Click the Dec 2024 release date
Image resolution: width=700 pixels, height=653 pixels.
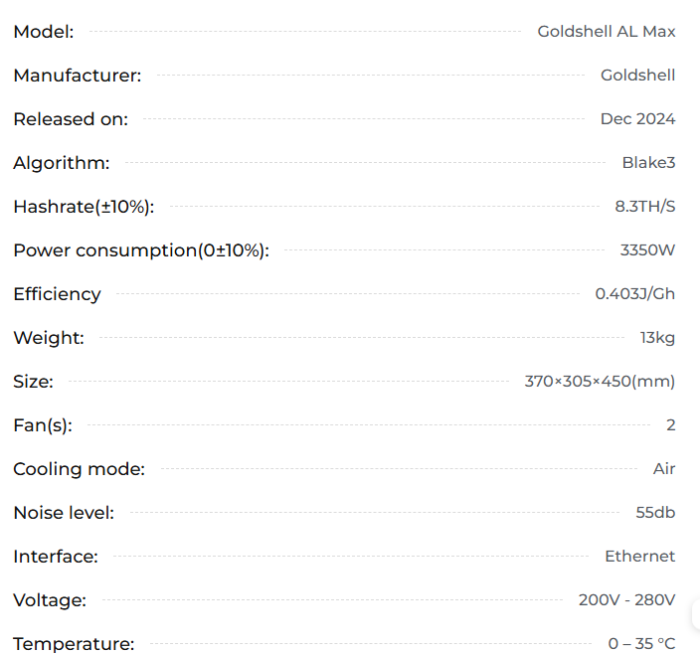point(638,119)
